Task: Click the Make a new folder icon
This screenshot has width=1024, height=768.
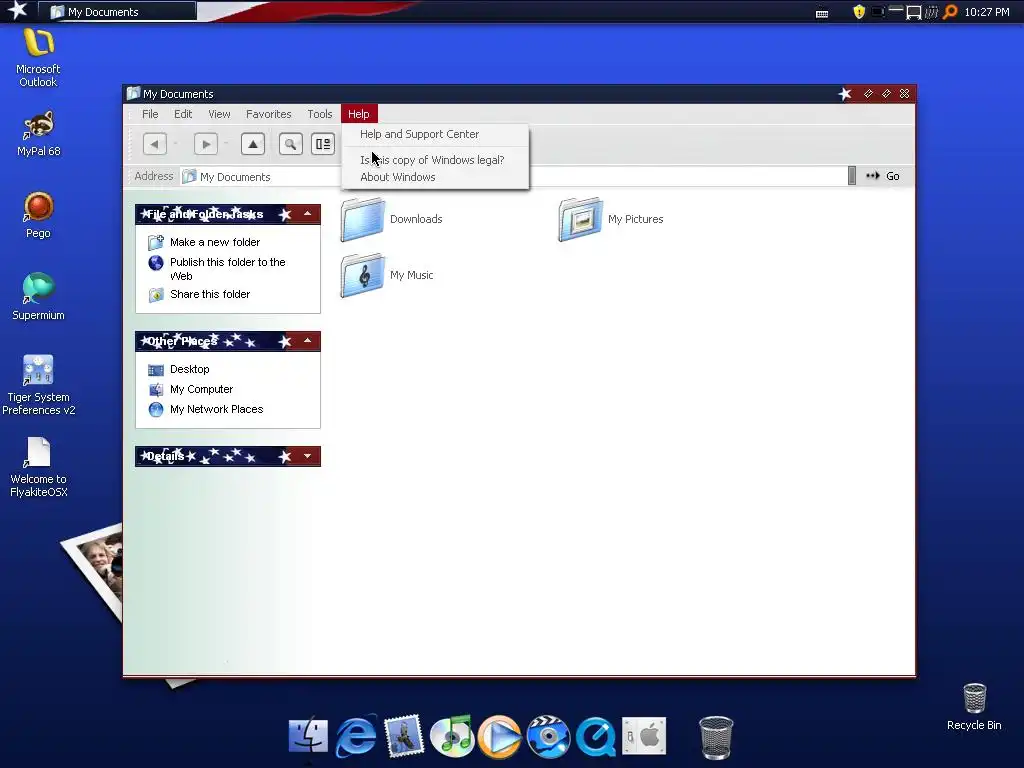Action: click(156, 242)
